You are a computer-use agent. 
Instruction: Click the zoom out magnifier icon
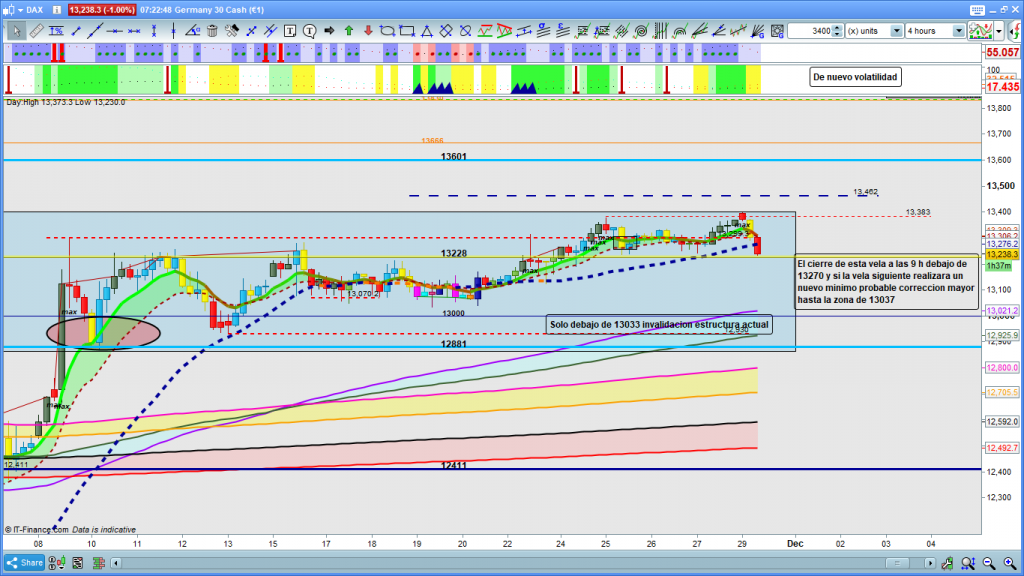click(x=989, y=563)
